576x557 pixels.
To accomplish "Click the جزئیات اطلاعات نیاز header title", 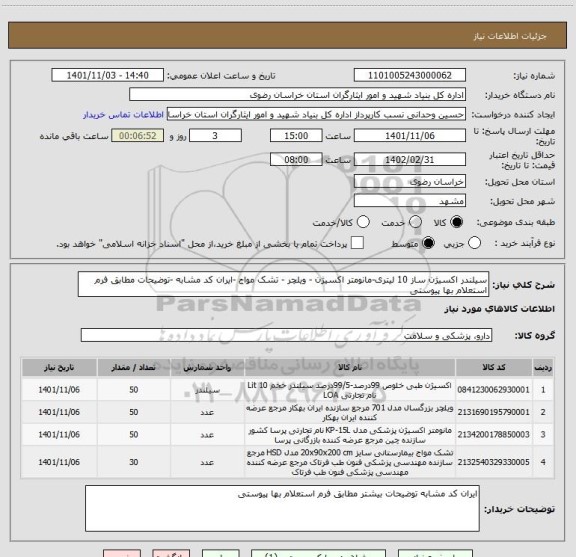I will point(510,36).
